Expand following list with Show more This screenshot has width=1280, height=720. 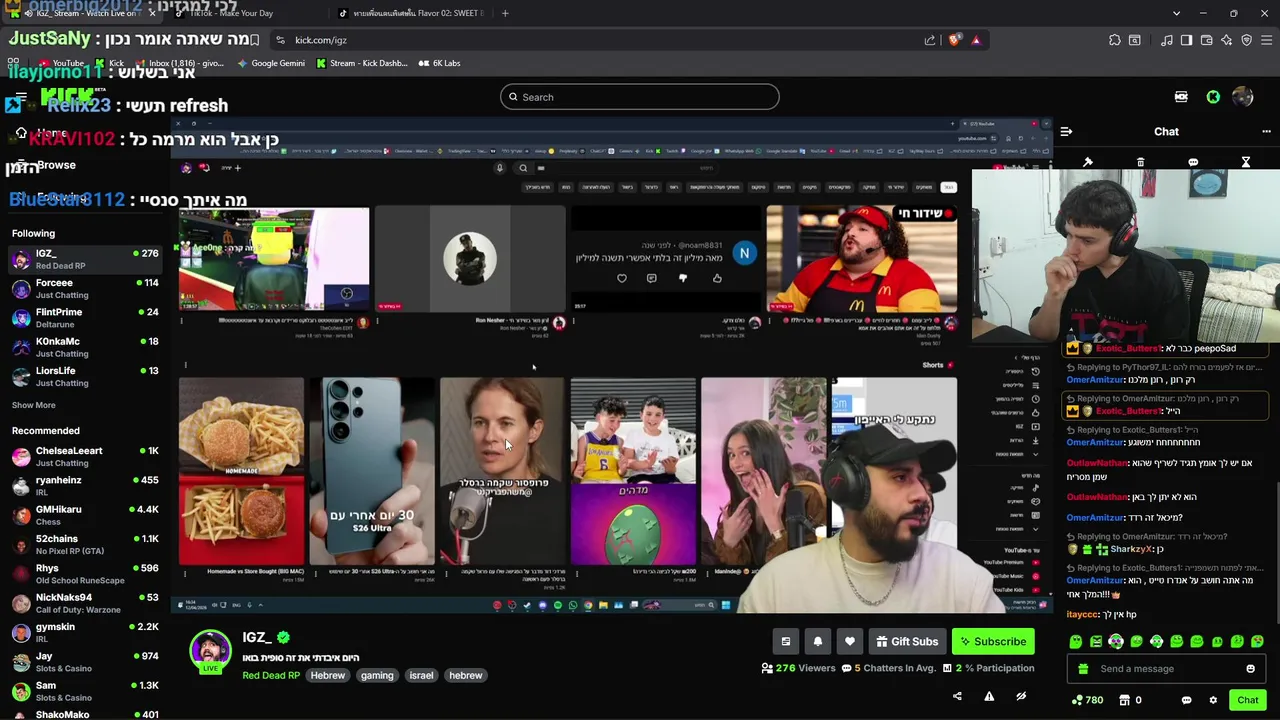[34, 405]
